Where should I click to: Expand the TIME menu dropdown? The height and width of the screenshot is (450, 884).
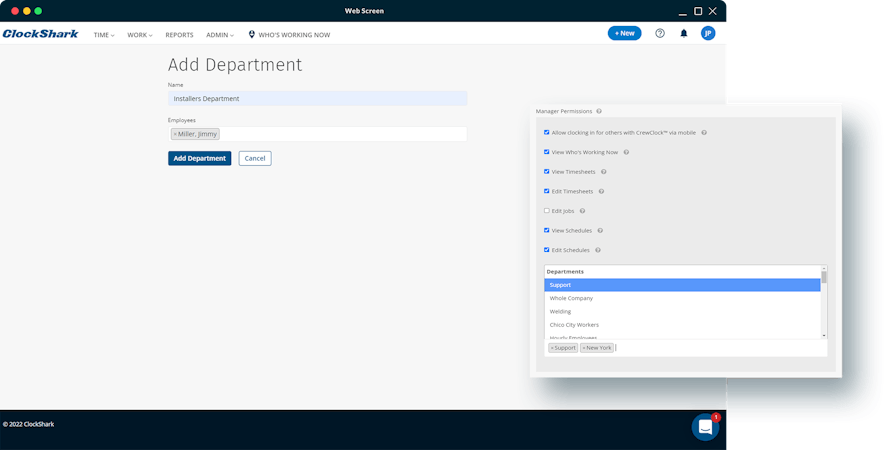(x=104, y=35)
